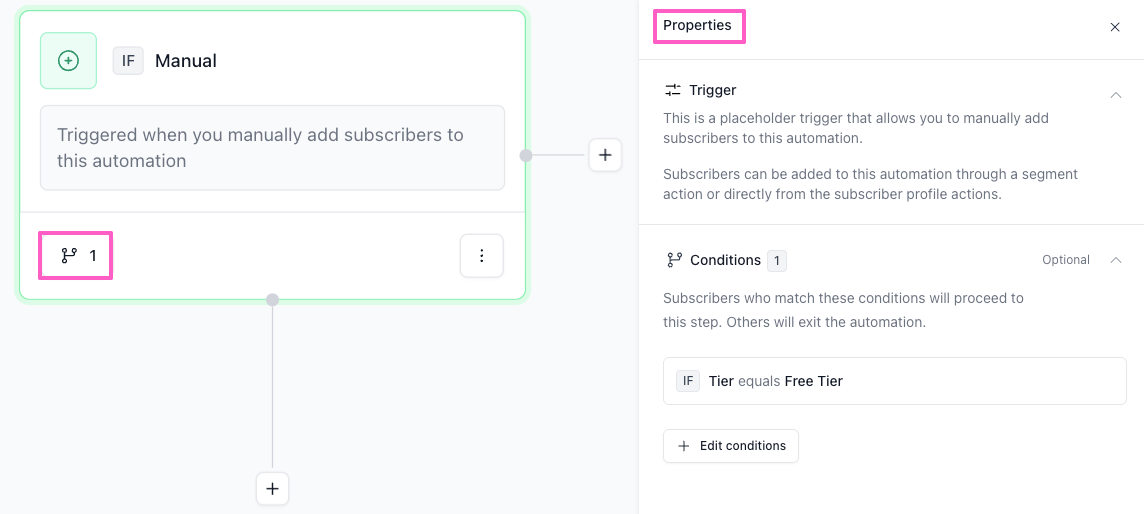This screenshot has width=1144, height=514.
Task: Collapse the Trigger section chevron
Action: [1116, 94]
